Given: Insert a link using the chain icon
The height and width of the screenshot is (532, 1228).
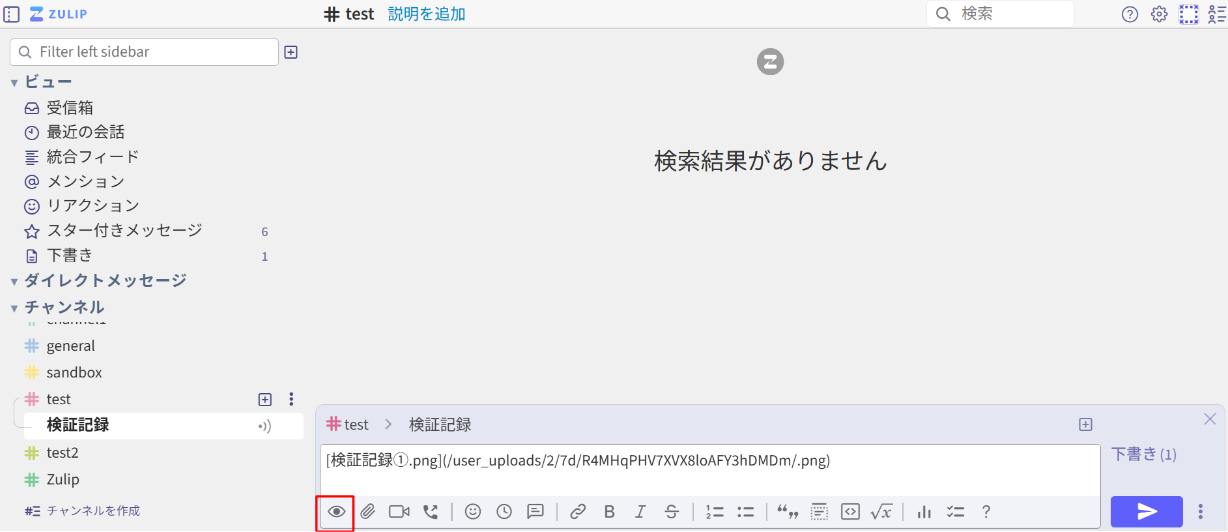Looking at the screenshot, I should [x=578, y=512].
